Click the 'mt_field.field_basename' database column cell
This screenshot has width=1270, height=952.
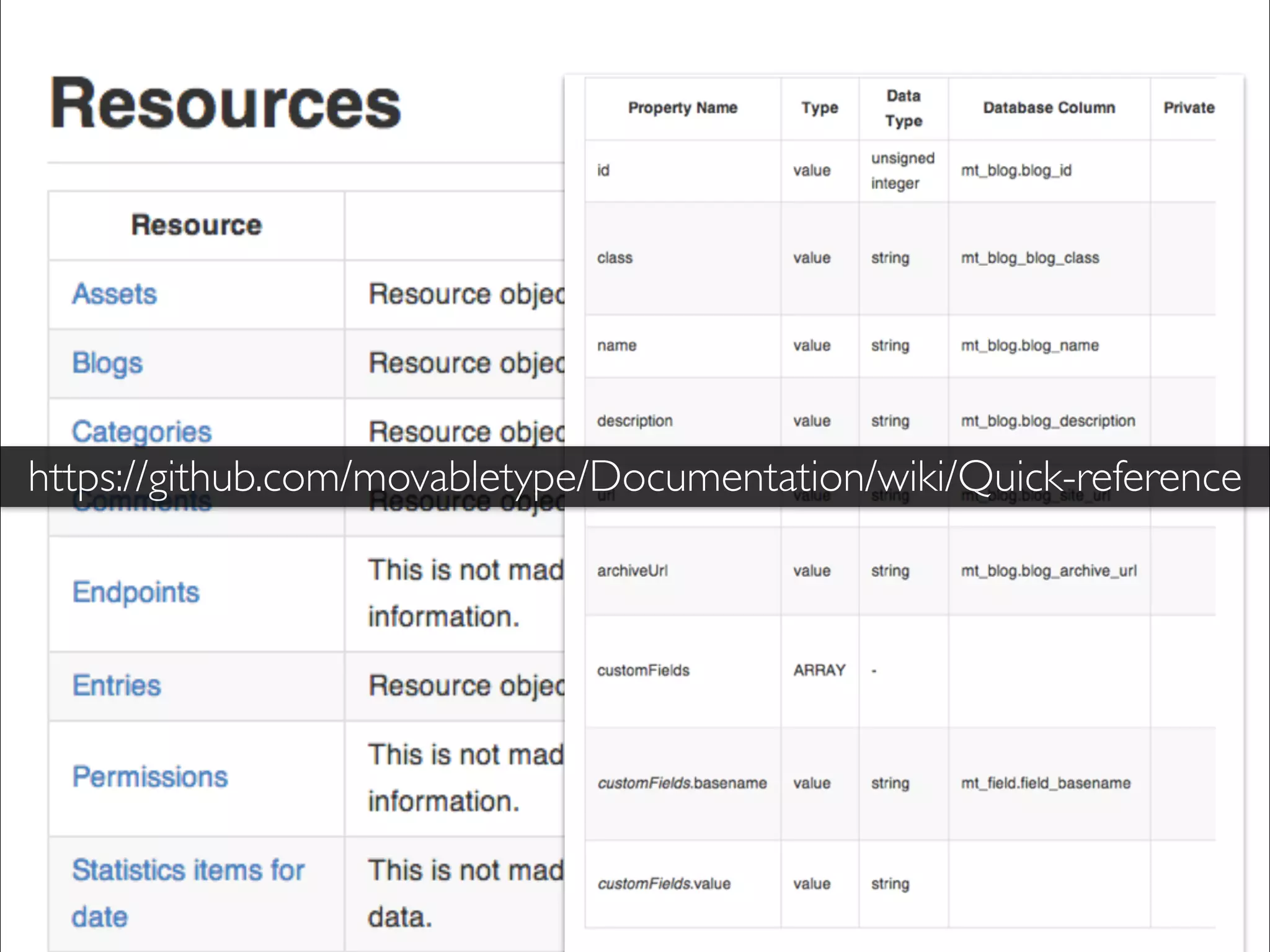click(1049, 783)
